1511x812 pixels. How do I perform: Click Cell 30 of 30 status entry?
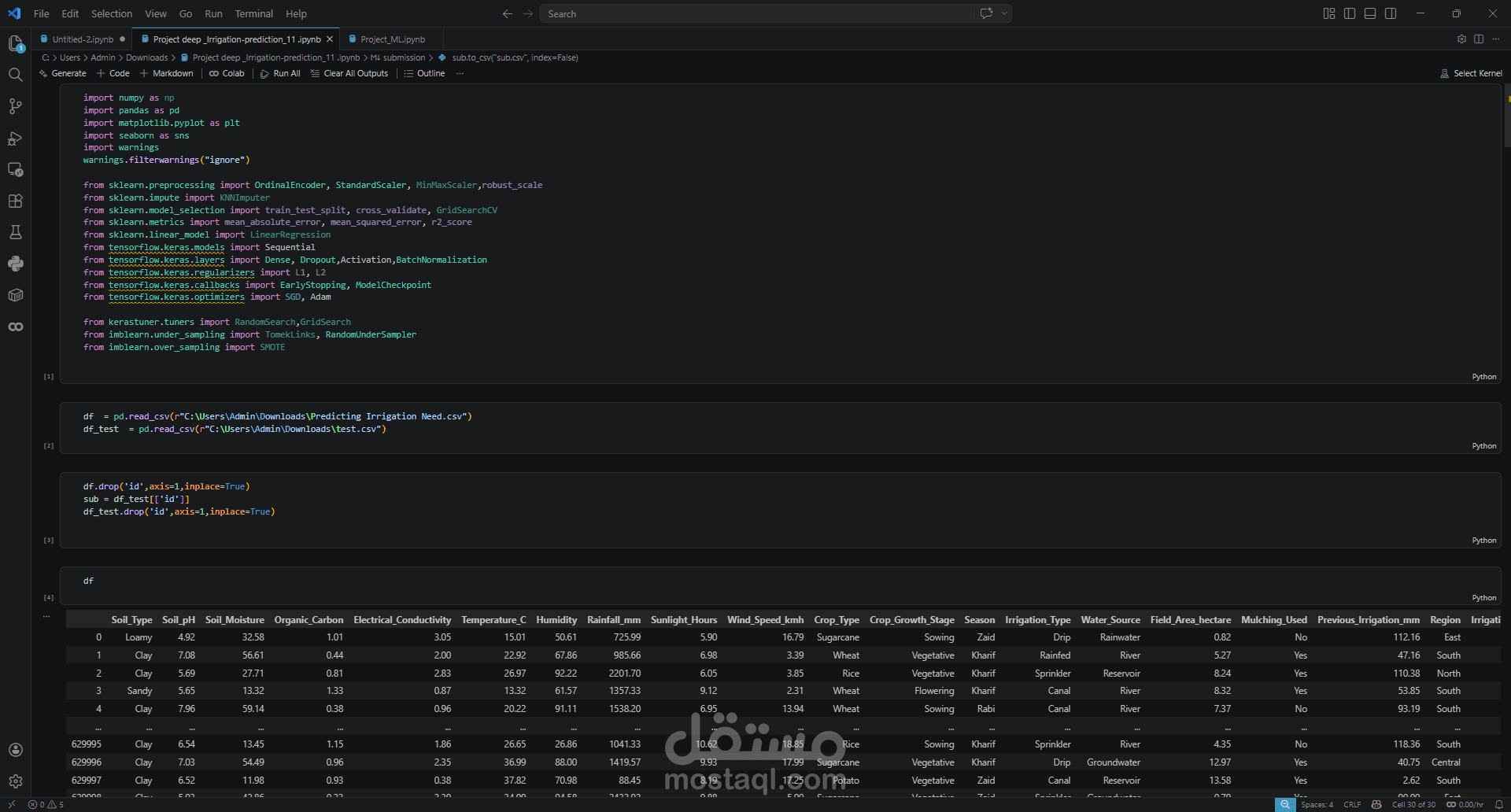tap(1413, 804)
